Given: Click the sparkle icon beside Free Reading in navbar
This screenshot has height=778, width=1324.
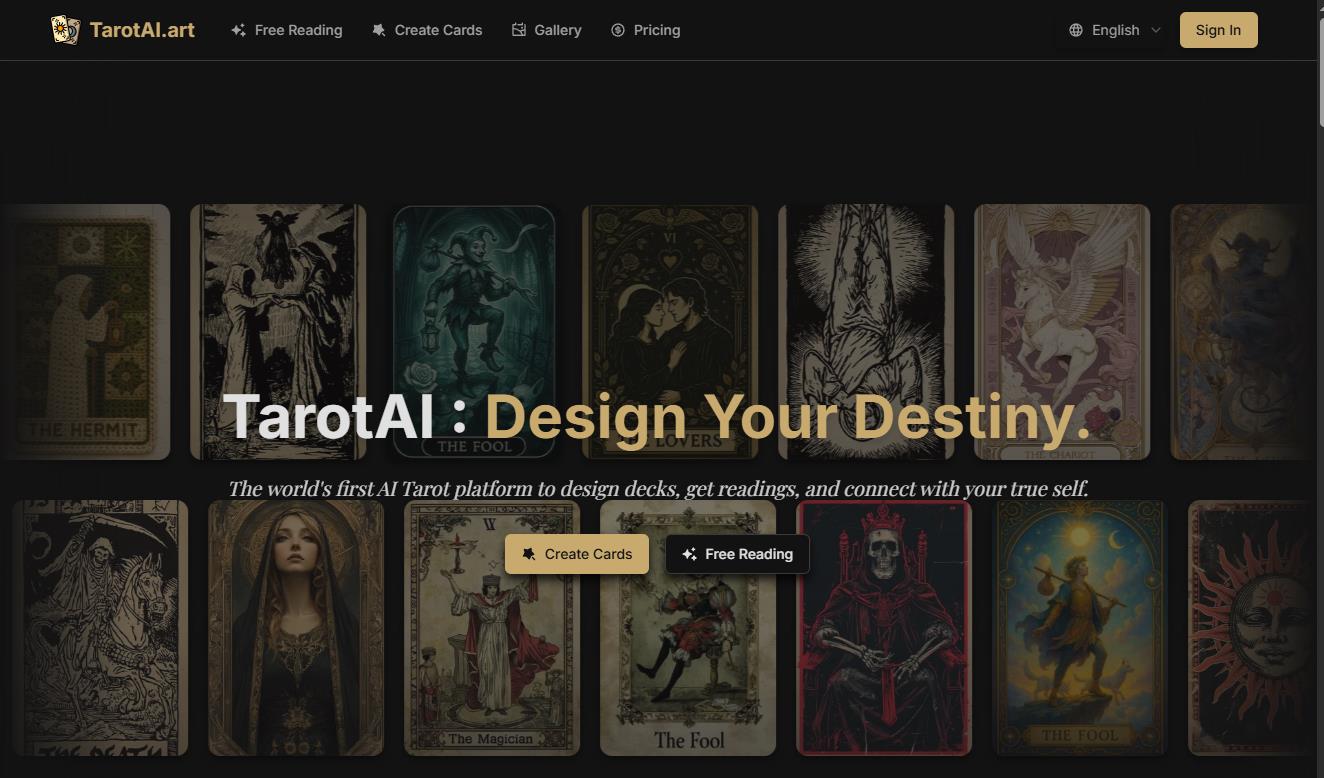Looking at the screenshot, I should coord(238,30).
